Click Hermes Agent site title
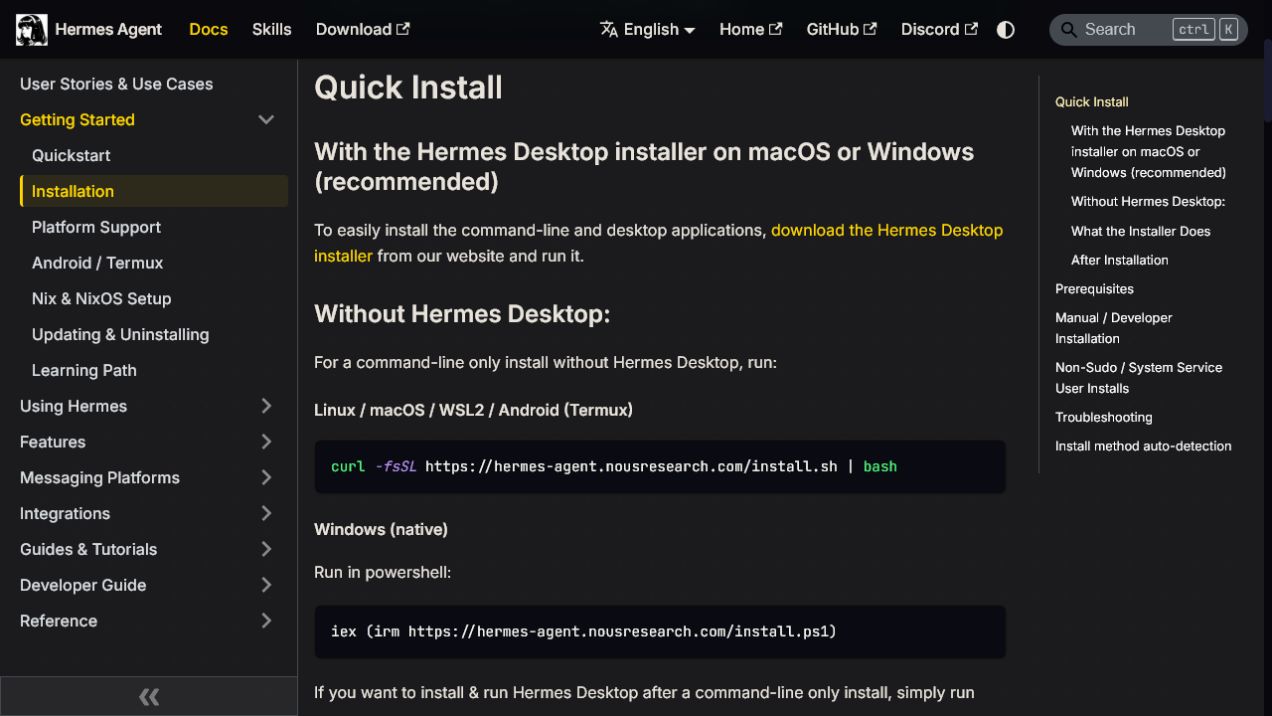The height and width of the screenshot is (716, 1272). pyautogui.click(x=108, y=29)
